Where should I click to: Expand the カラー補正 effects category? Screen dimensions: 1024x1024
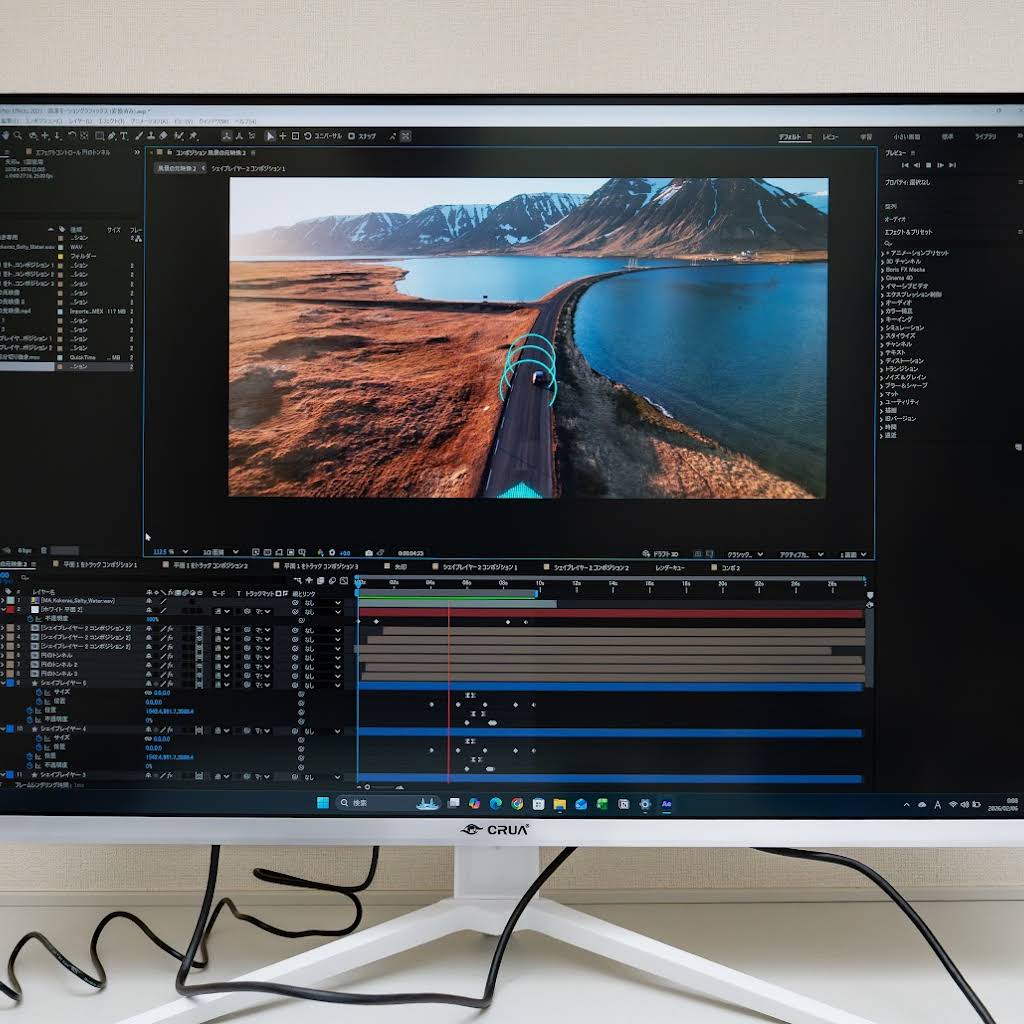[x=882, y=312]
